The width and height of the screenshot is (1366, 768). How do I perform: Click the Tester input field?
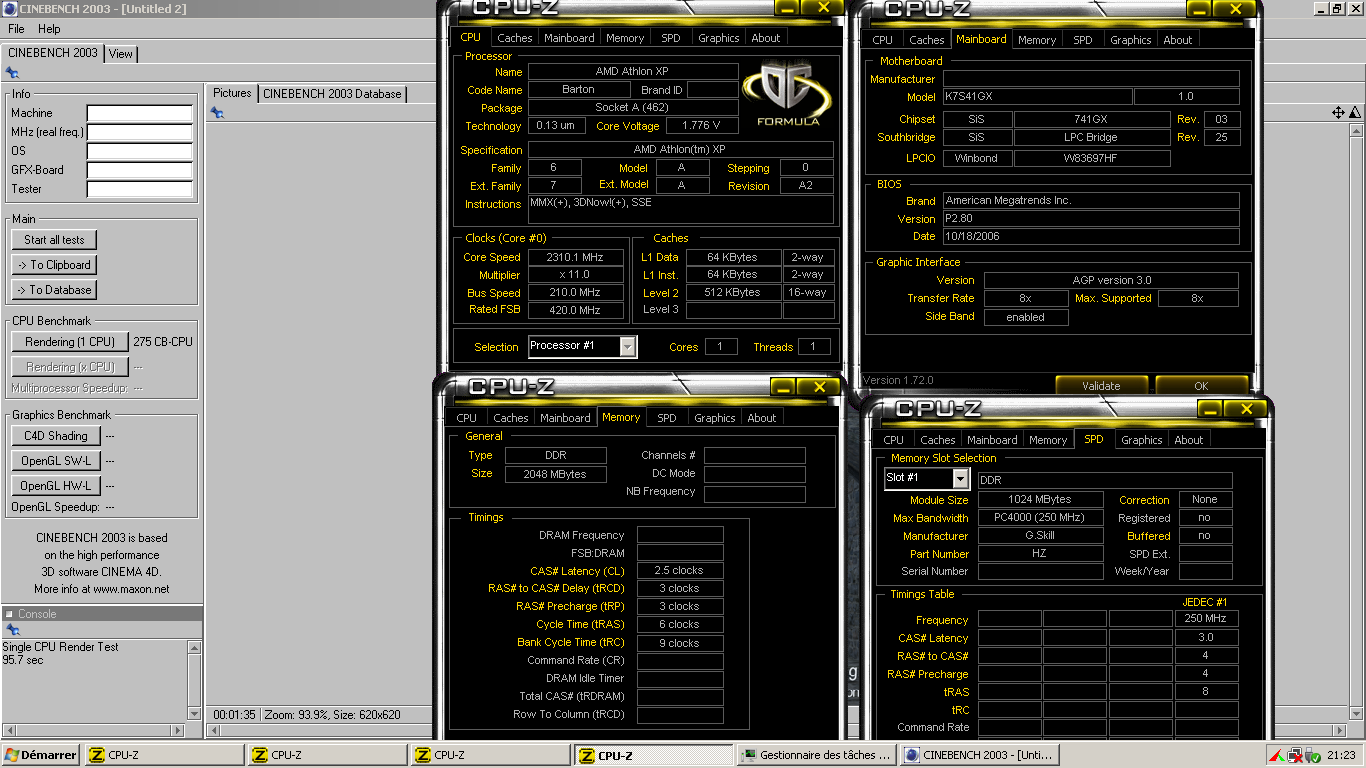pos(139,189)
